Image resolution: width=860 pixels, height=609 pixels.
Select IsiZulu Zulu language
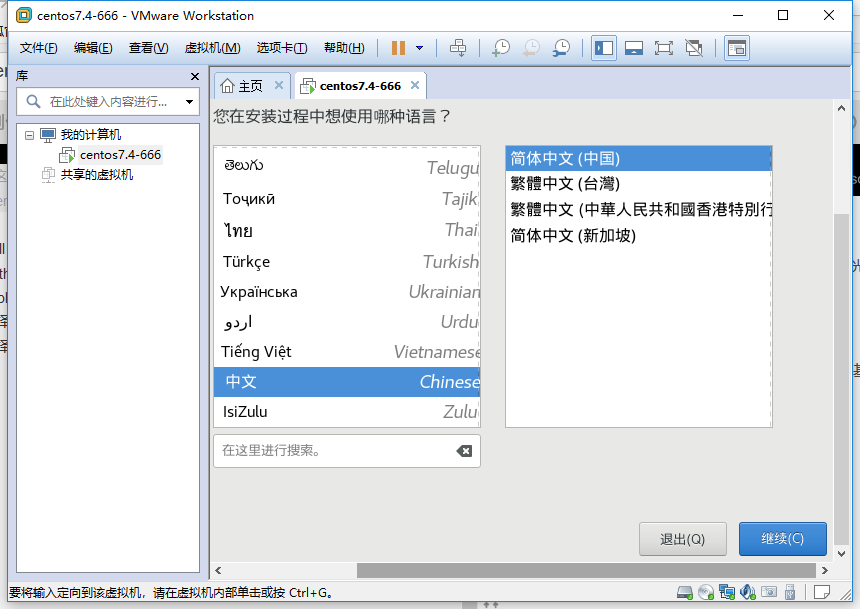pos(347,411)
